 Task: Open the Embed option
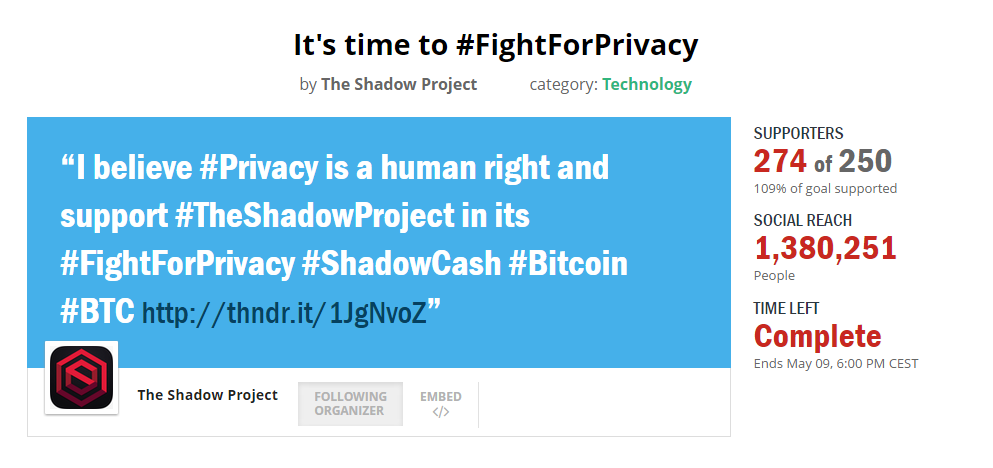pos(441,403)
